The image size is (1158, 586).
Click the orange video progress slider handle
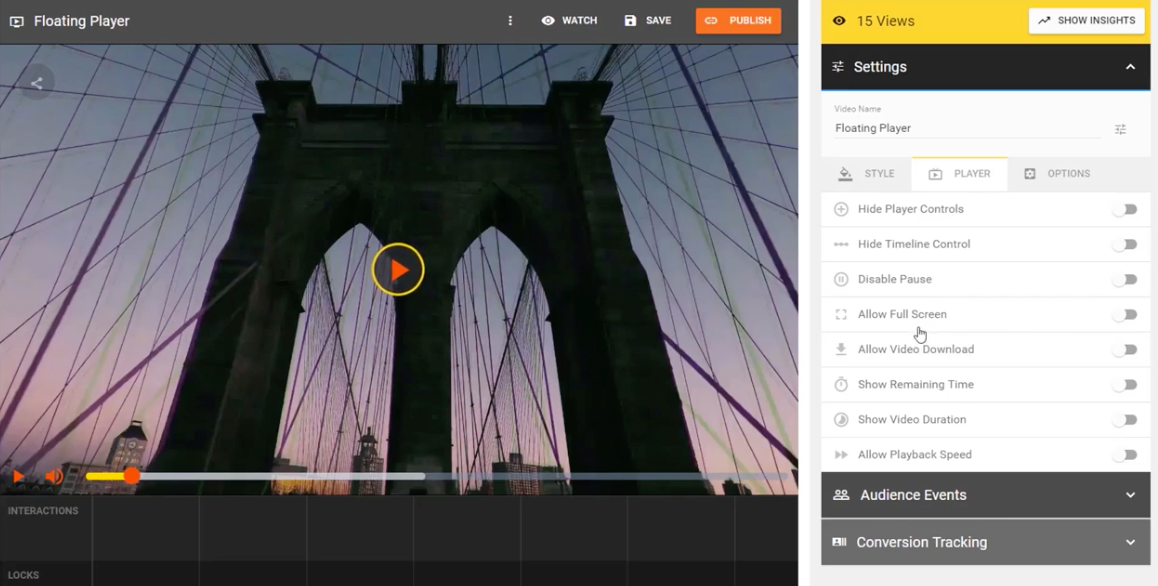coord(131,476)
